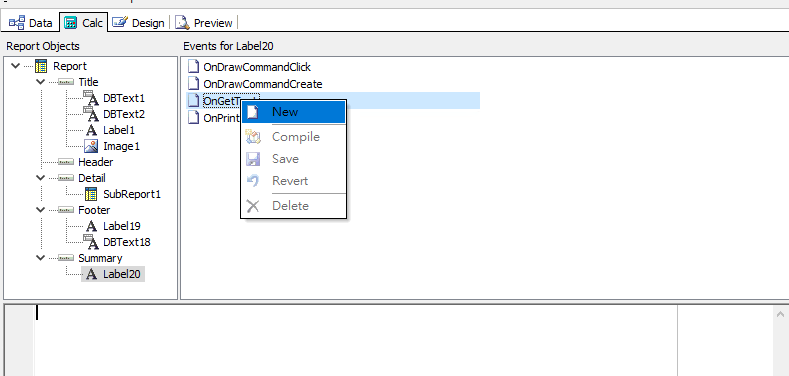Select the Title band label

pos(88,82)
